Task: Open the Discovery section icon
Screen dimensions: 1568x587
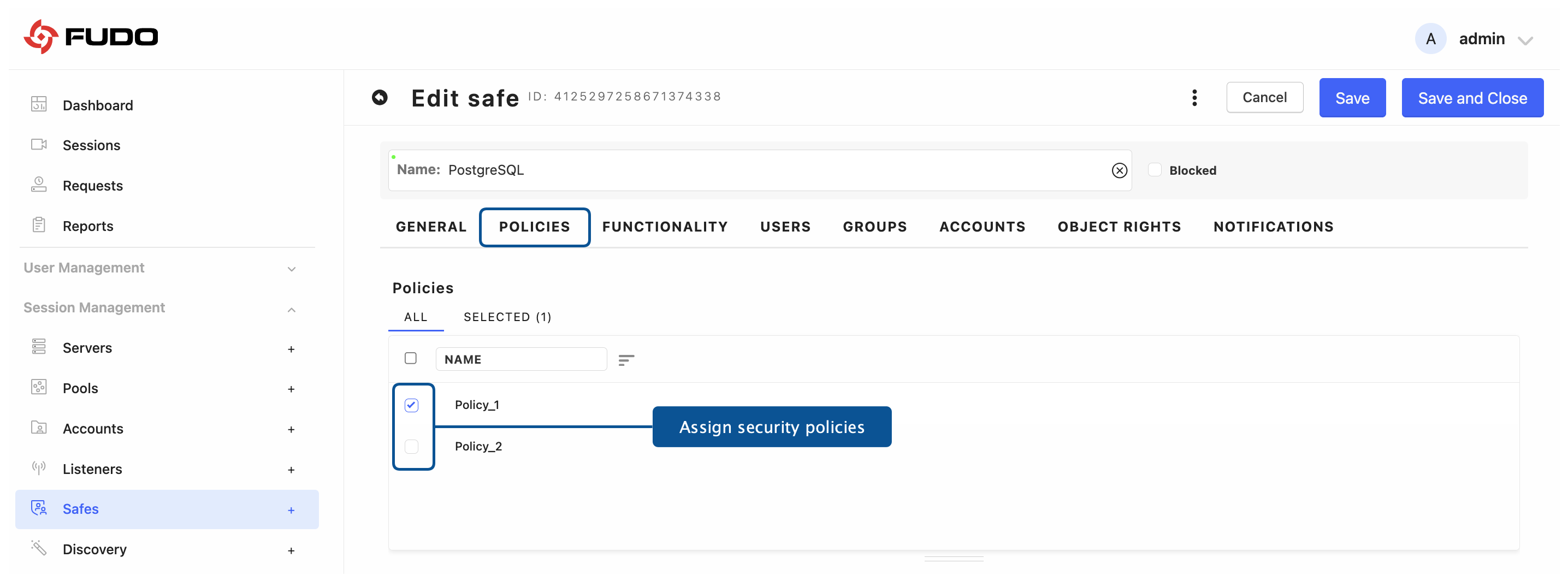Action: pyautogui.click(x=39, y=548)
